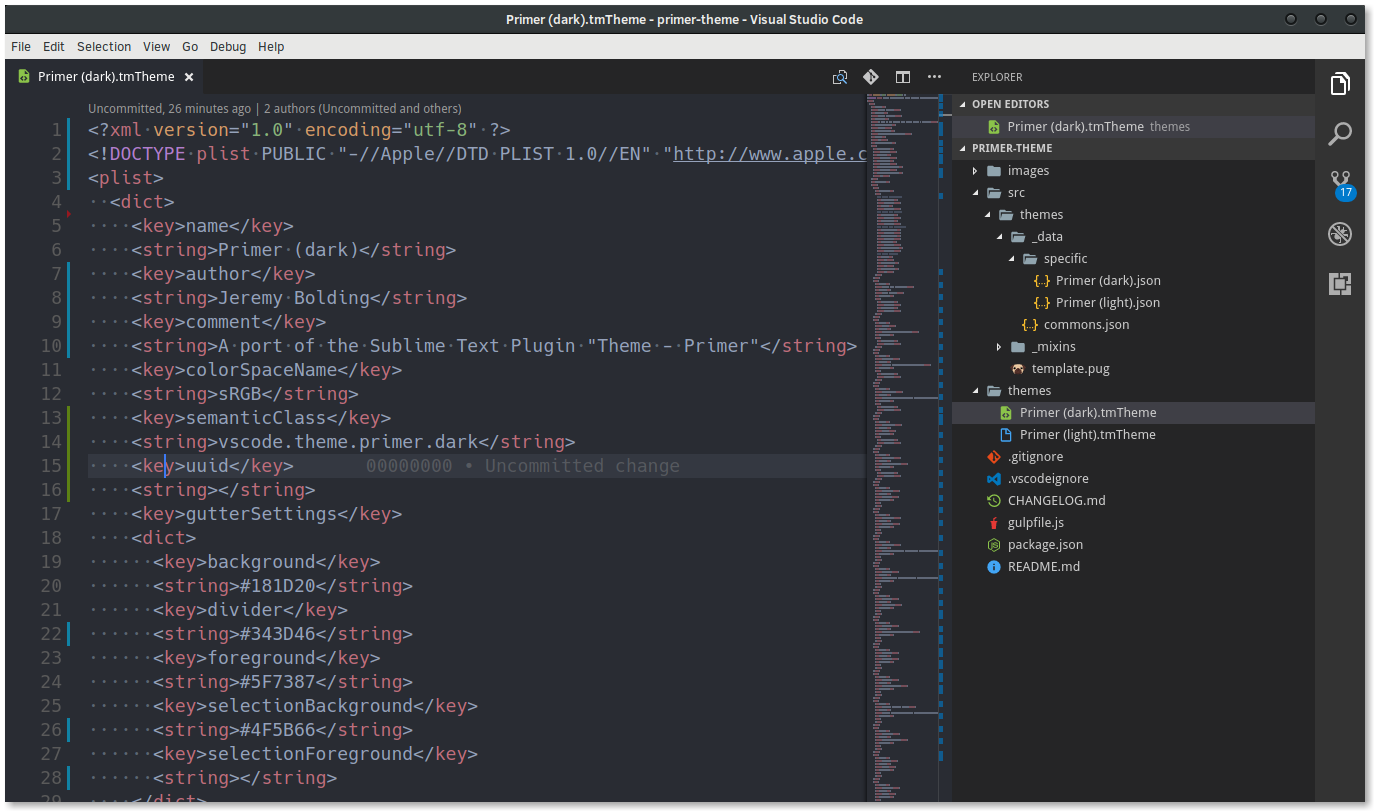Click the find-in-file preview icon in editor toolbar
This screenshot has height=811, width=1374.
(x=840, y=77)
